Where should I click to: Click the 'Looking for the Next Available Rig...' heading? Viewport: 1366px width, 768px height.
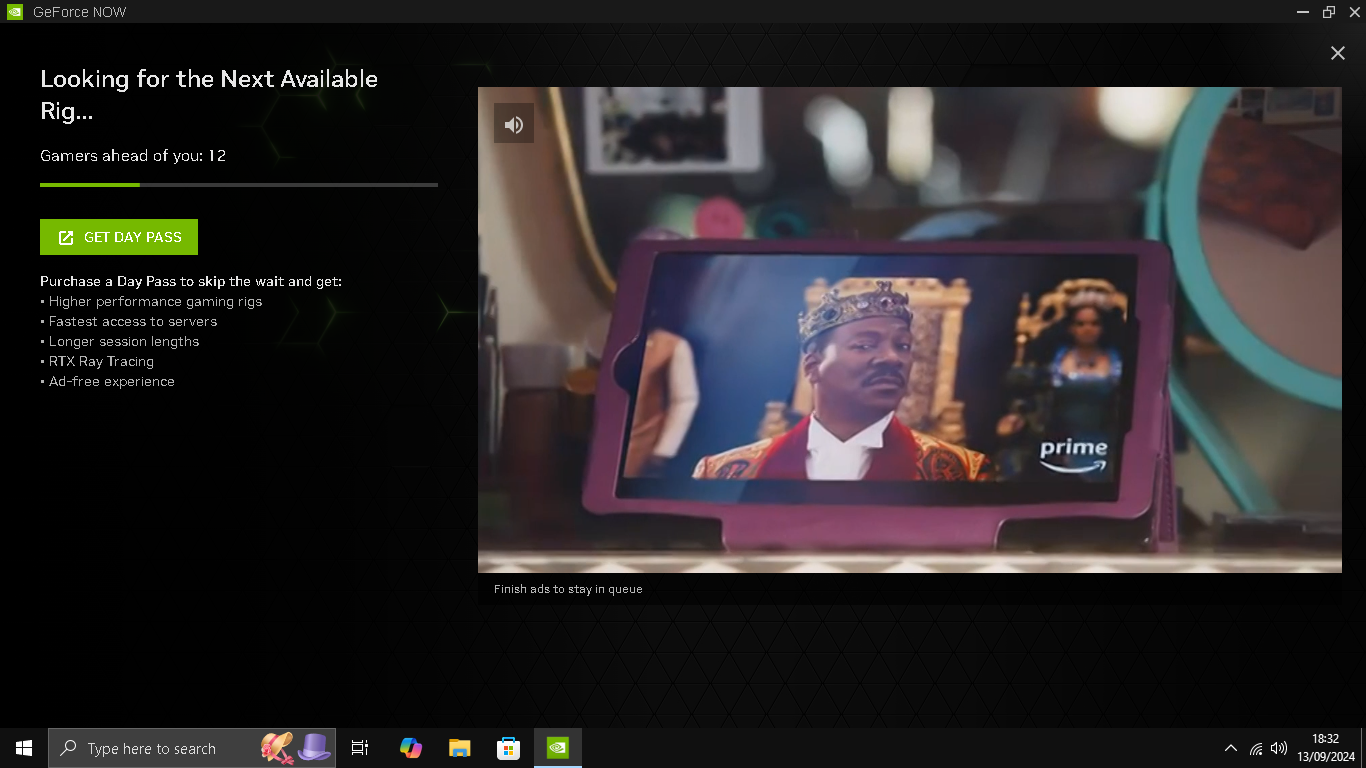(x=209, y=95)
